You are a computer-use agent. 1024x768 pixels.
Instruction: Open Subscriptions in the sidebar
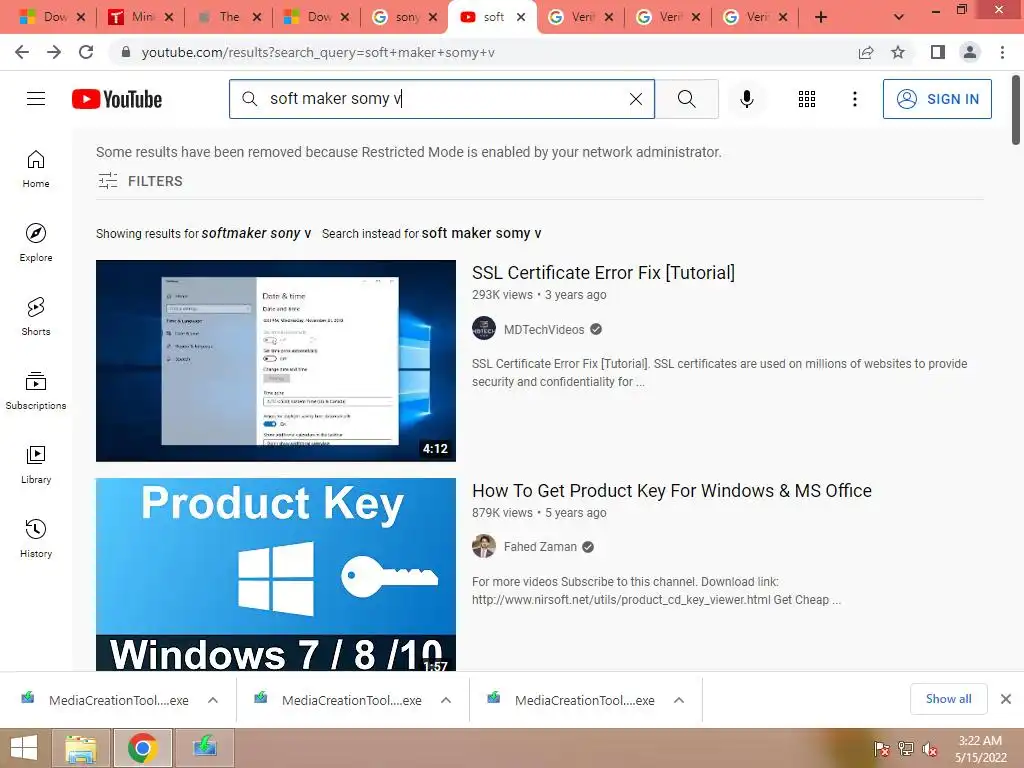(36, 391)
